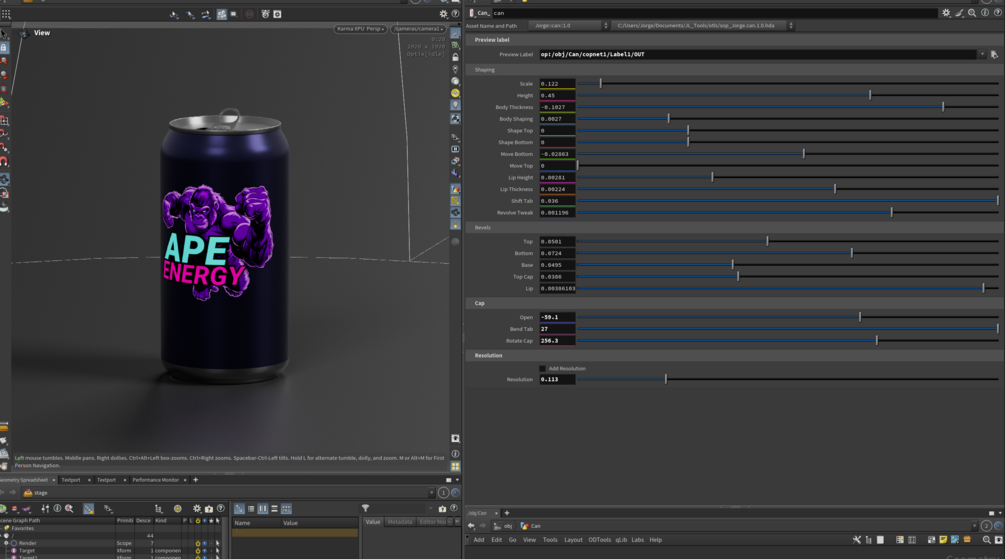Click the obj path segment in network editor
Image resolution: width=1005 pixels, height=559 pixels.
pos(503,526)
